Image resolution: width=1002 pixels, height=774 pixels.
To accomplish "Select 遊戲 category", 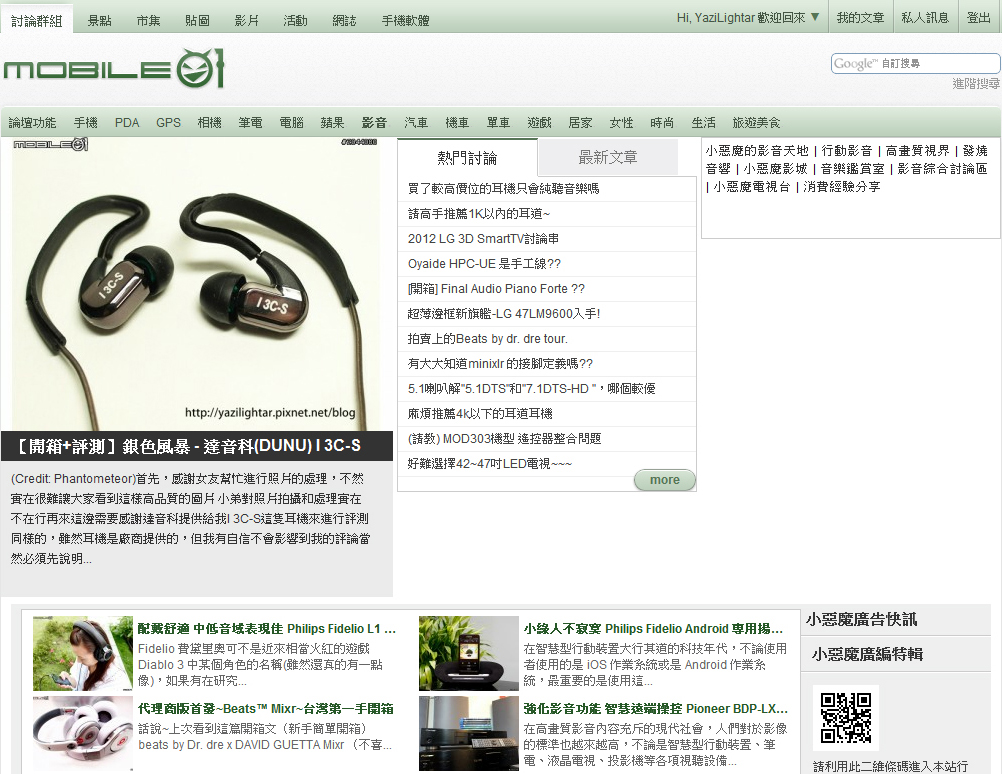I will click(539, 123).
